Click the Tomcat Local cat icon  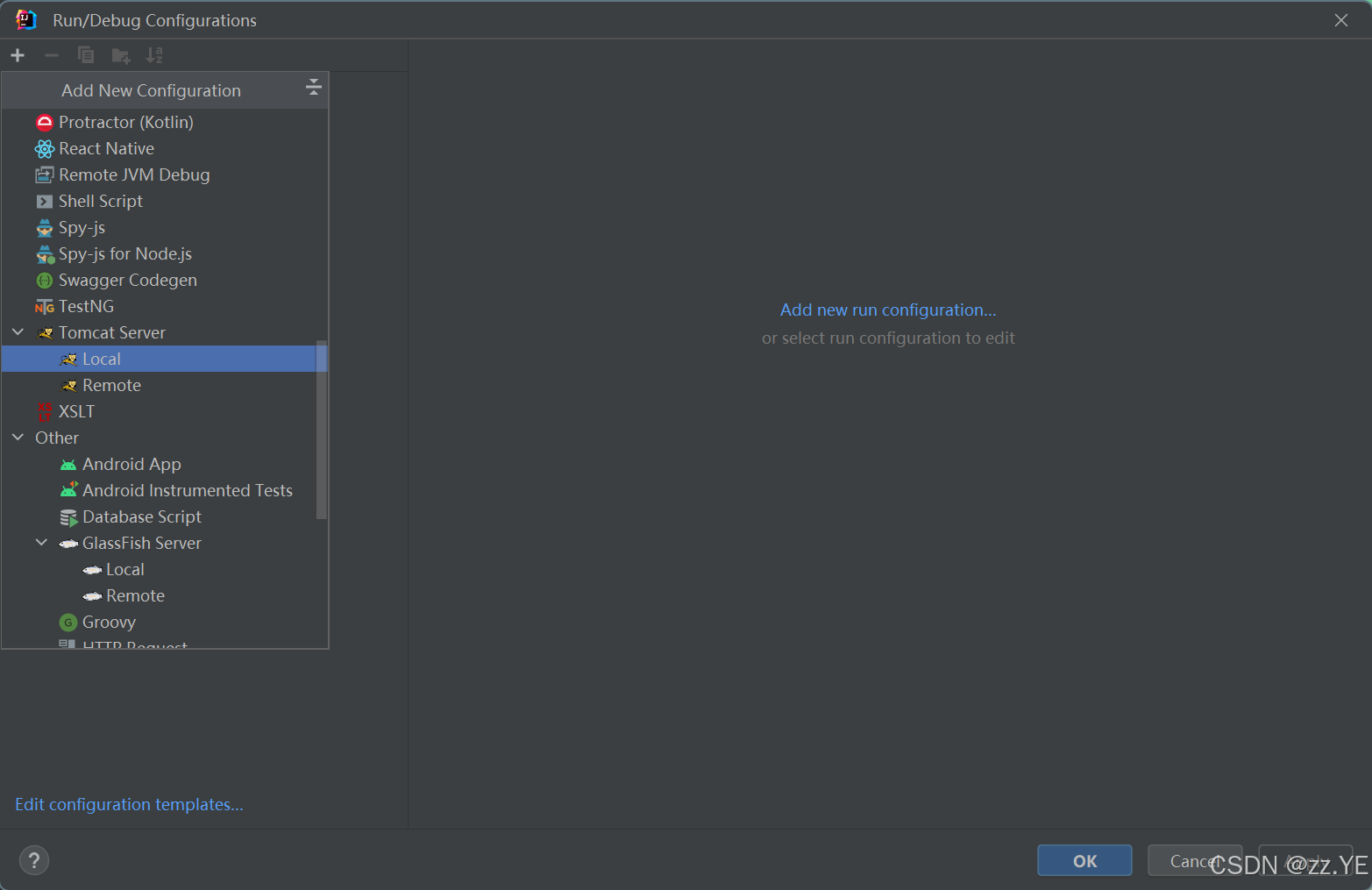pyautogui.click(x=69, y=360)
